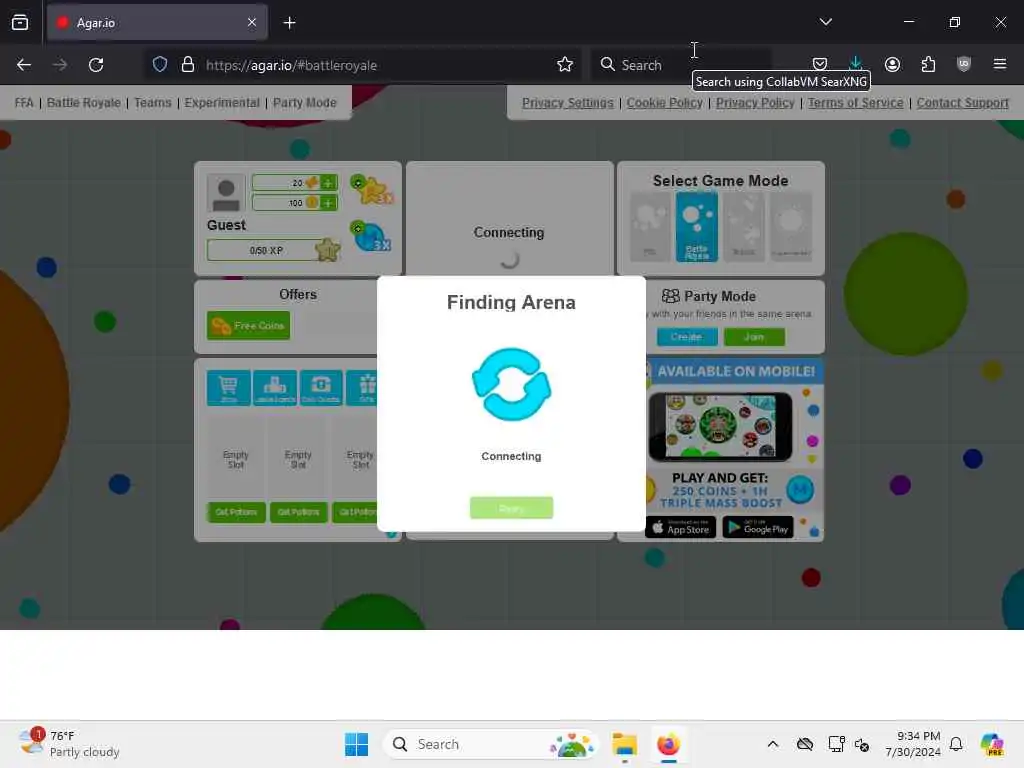Image resolution: width=1024 pixels, height=768 pixels.
Task: Open the weather widget showing 76°F
Action: [x=69, y=744]
